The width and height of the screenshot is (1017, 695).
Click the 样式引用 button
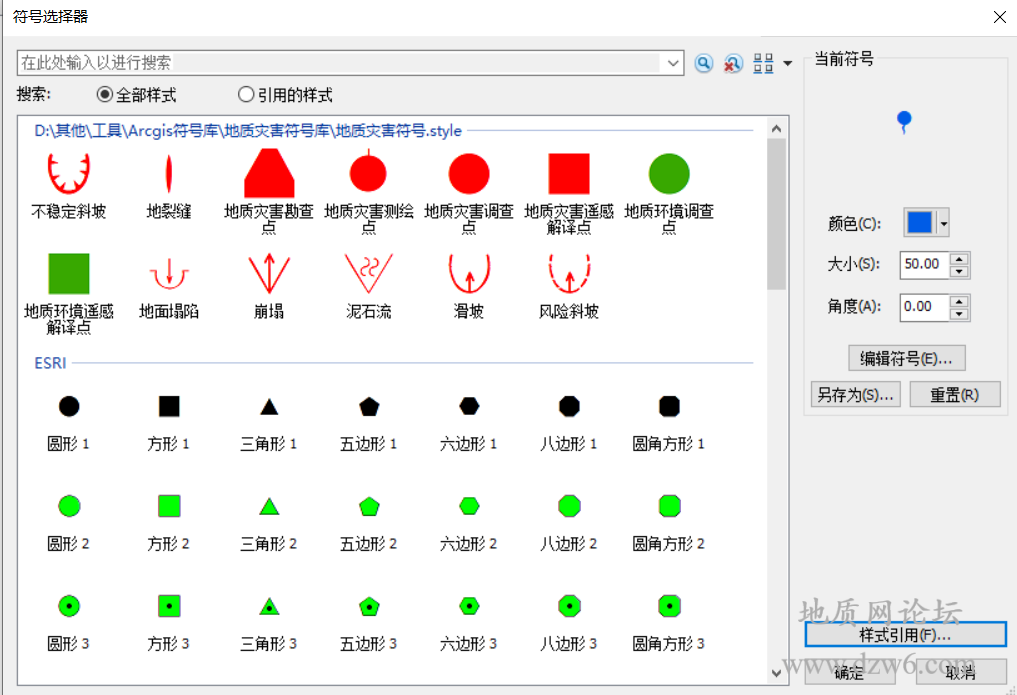click(x=905, y=634)
